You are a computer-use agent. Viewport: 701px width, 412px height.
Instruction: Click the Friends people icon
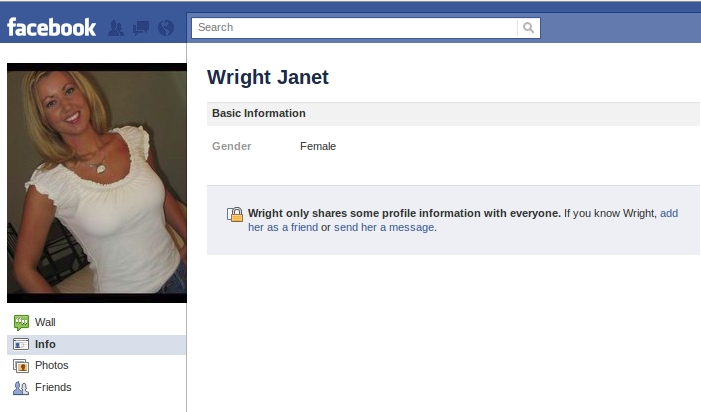pos(21,387)
